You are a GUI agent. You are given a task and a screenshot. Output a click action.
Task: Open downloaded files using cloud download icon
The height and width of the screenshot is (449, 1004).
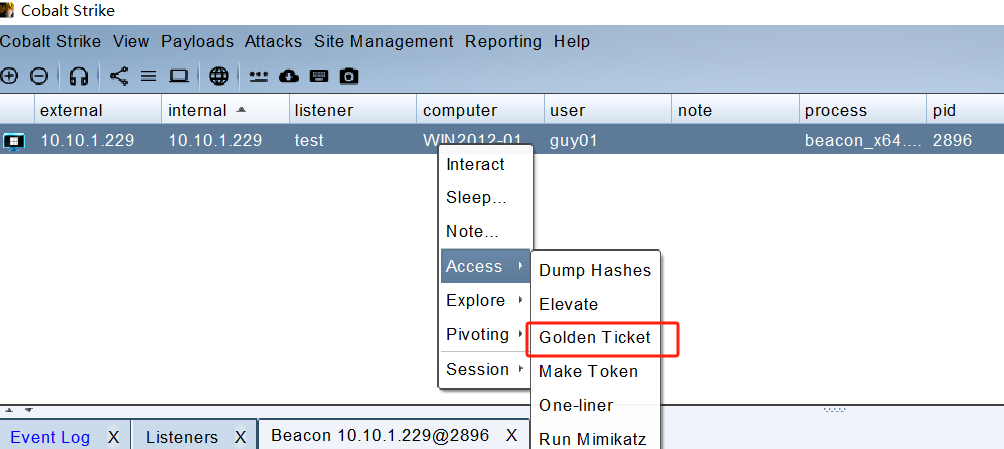coord(289,76)
